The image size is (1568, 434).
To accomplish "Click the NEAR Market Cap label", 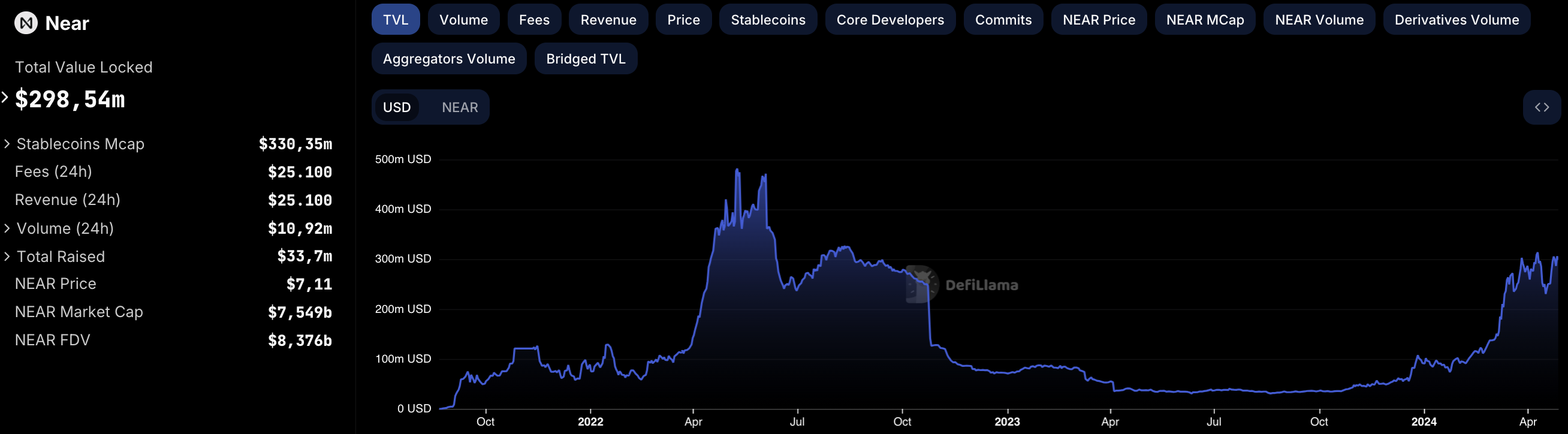I will 79,312.
